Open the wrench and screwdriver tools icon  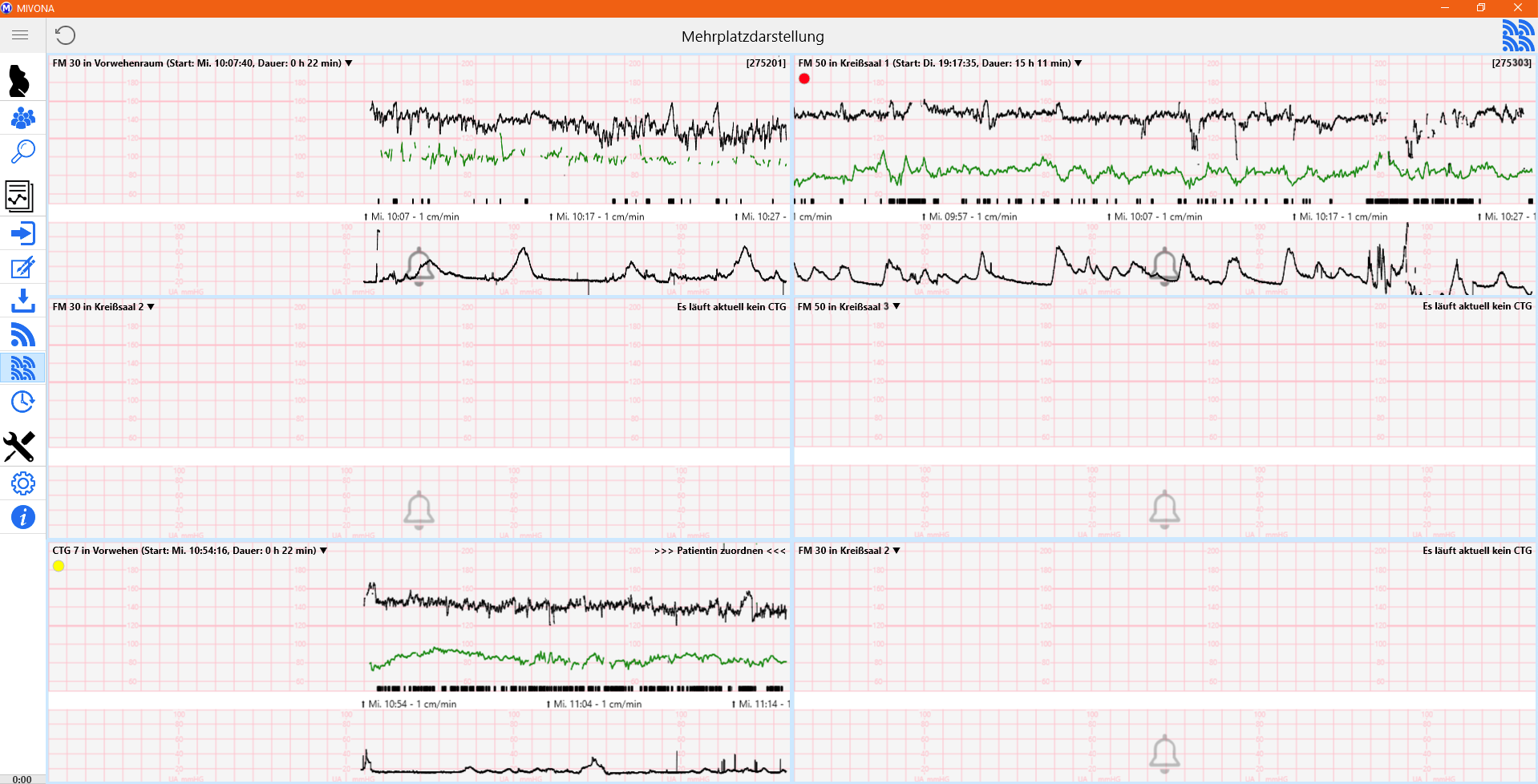tap(20, 447)
